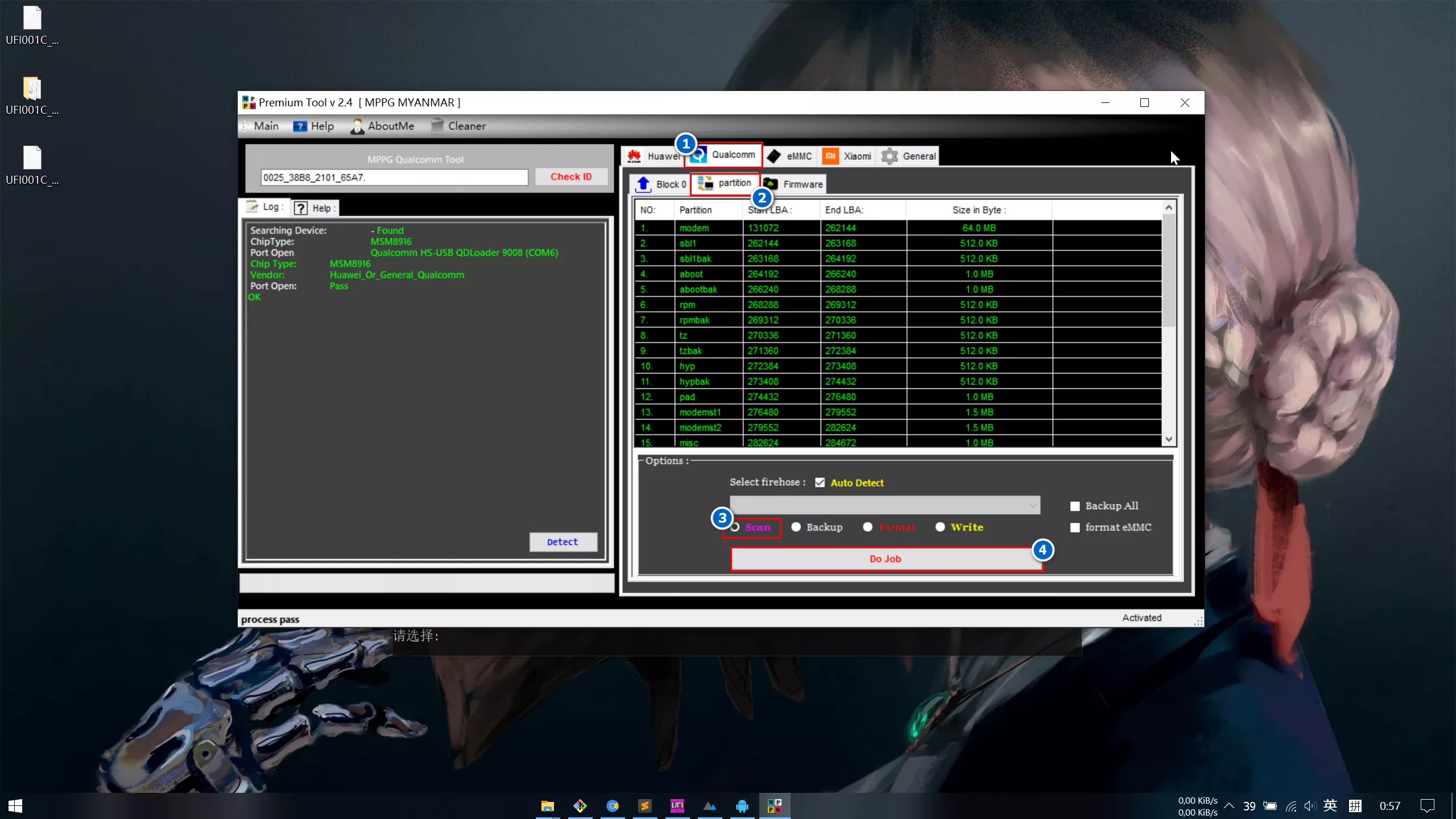Click the Block 0 up-arrow icon

point(643,184)
